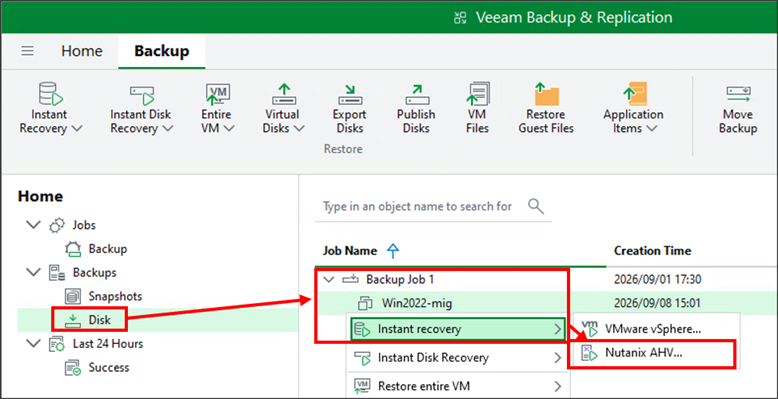Click the search magnifier icon

536,206
